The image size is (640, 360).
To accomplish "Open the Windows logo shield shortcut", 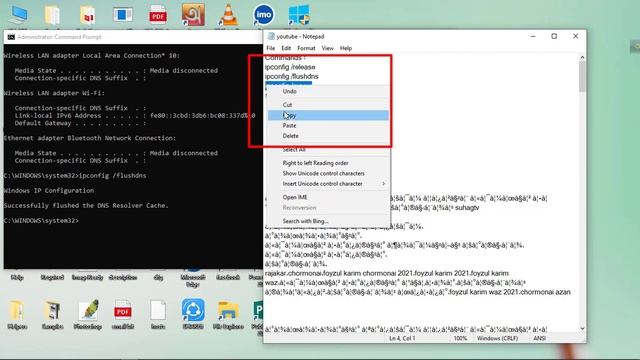I will 299,16.
